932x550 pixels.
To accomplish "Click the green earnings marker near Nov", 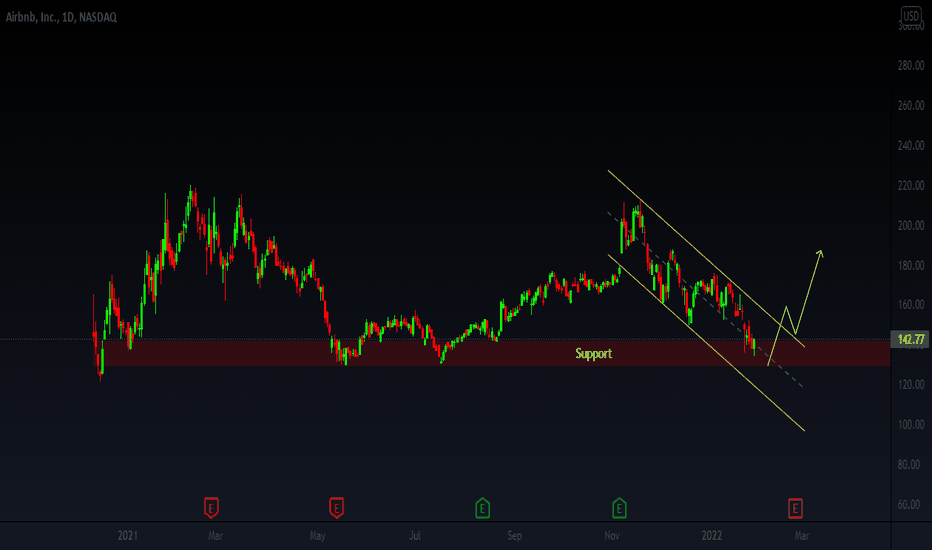I will point(619,508).
